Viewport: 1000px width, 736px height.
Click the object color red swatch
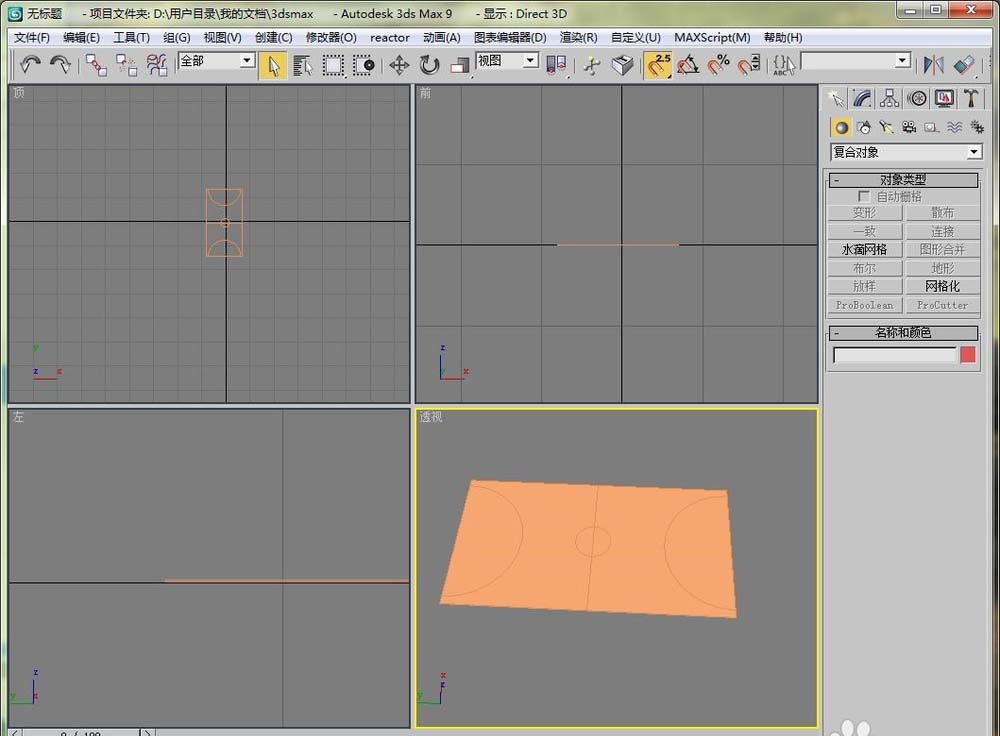click(x=967, y=355)
